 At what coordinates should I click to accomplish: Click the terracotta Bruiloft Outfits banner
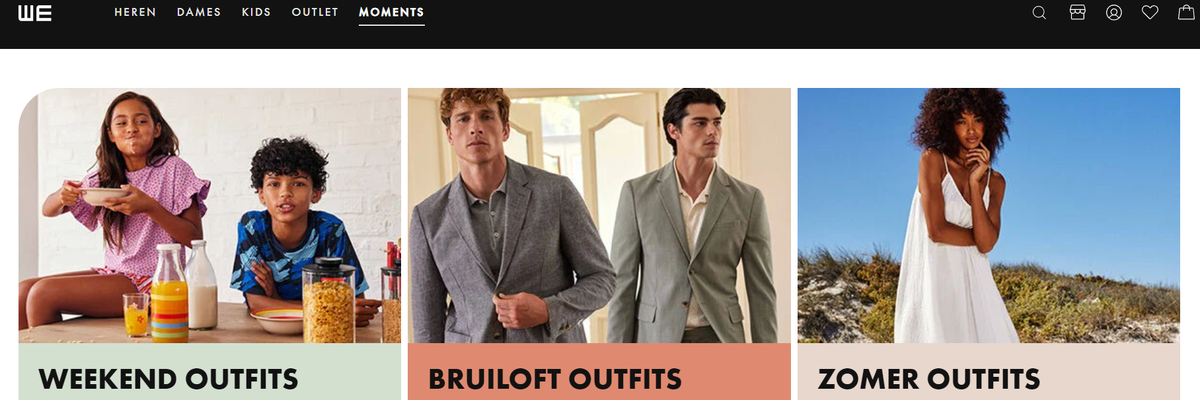(x=599, y=372)
